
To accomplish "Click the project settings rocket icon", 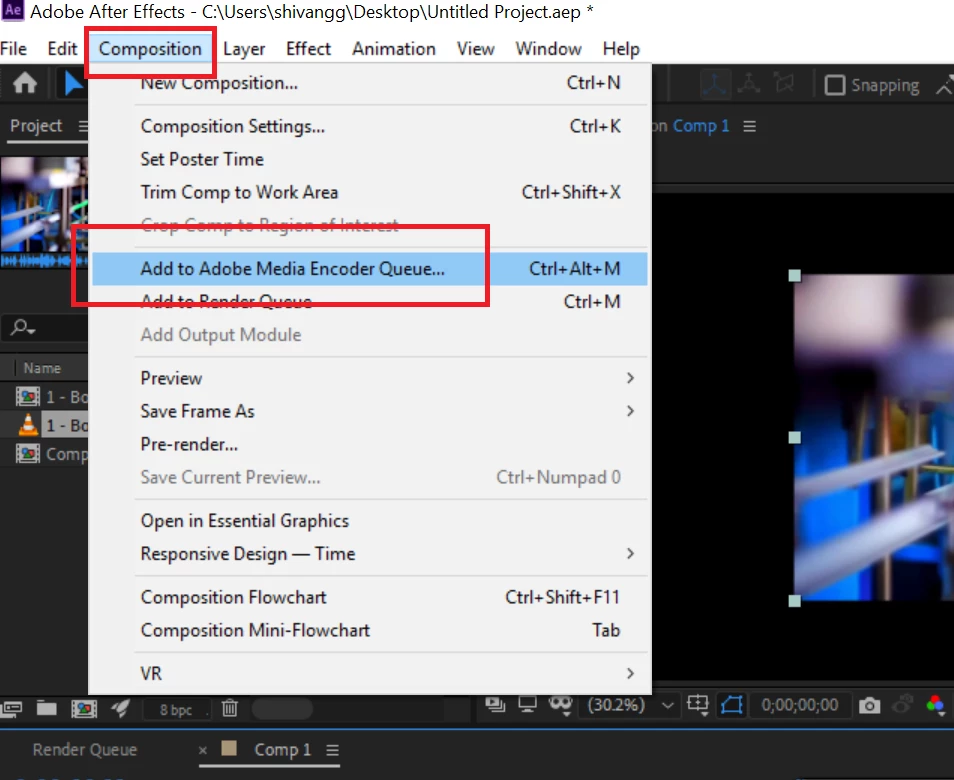I will [120, 708].
